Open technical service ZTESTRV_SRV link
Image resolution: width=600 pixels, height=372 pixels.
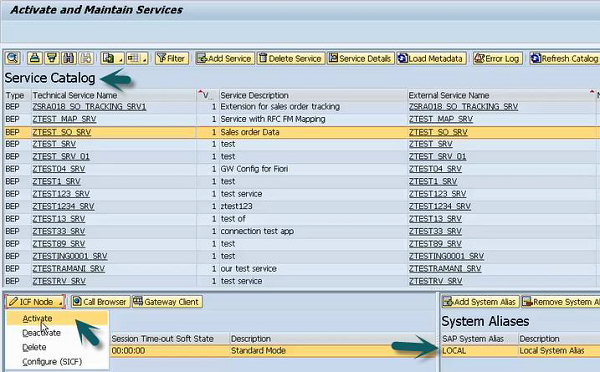click(x=59, y=281)
